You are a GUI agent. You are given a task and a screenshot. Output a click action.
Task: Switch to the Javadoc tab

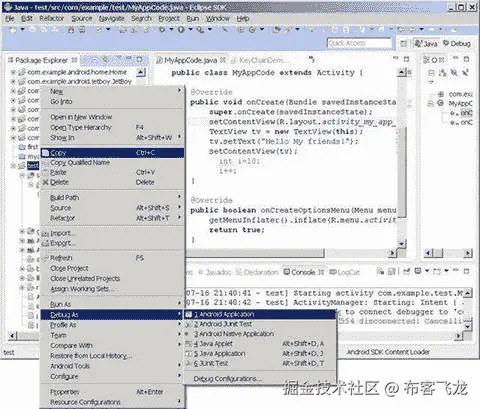(x=215, y=272)
